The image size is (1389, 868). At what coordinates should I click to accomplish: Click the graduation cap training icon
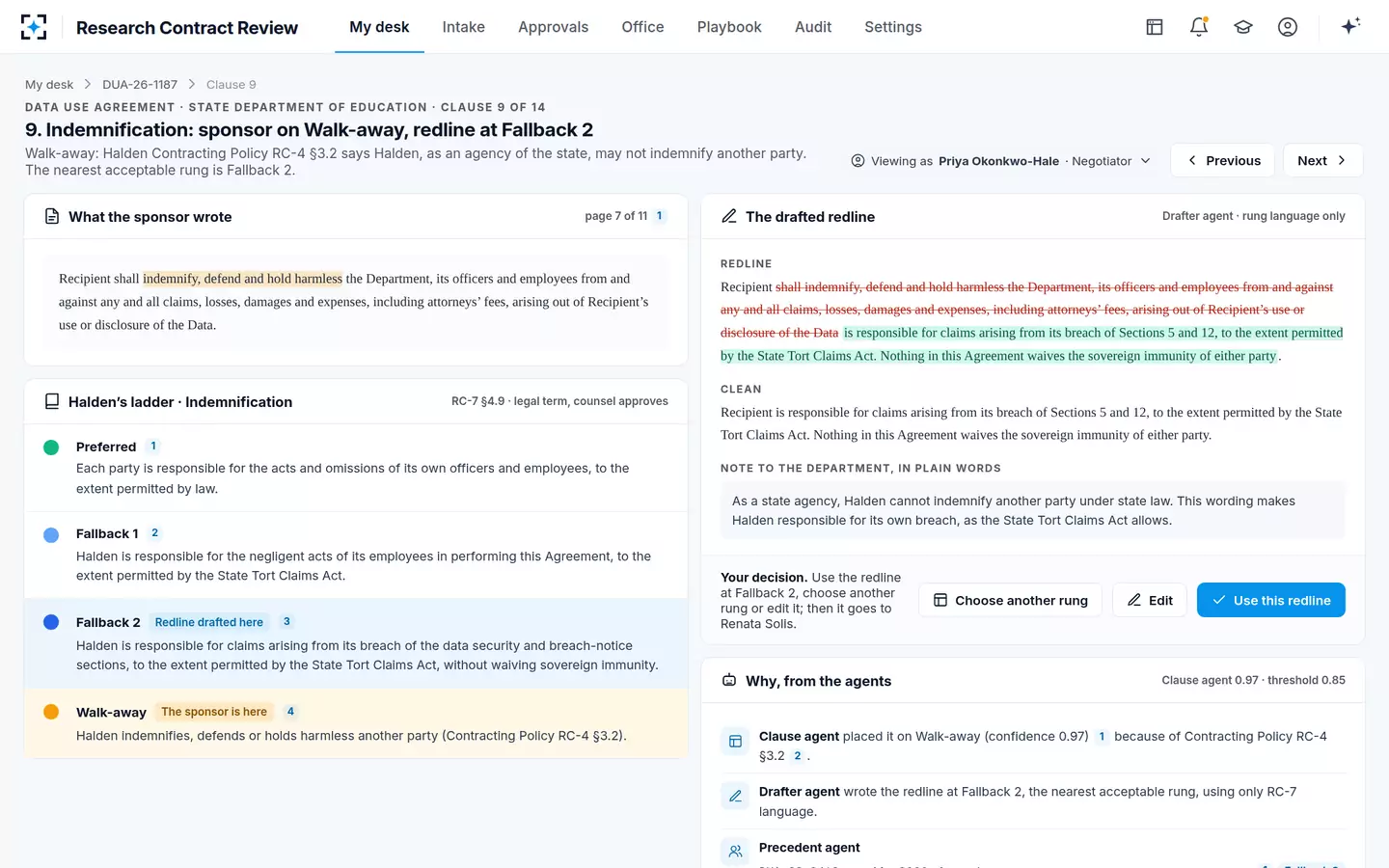pos(1243,27)
